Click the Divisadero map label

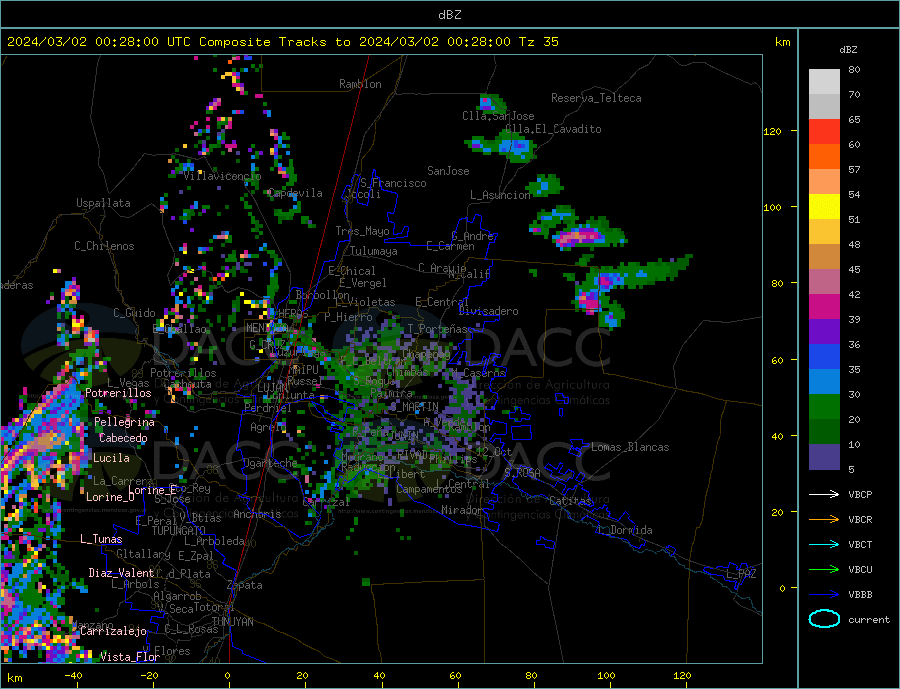point(488,311)
